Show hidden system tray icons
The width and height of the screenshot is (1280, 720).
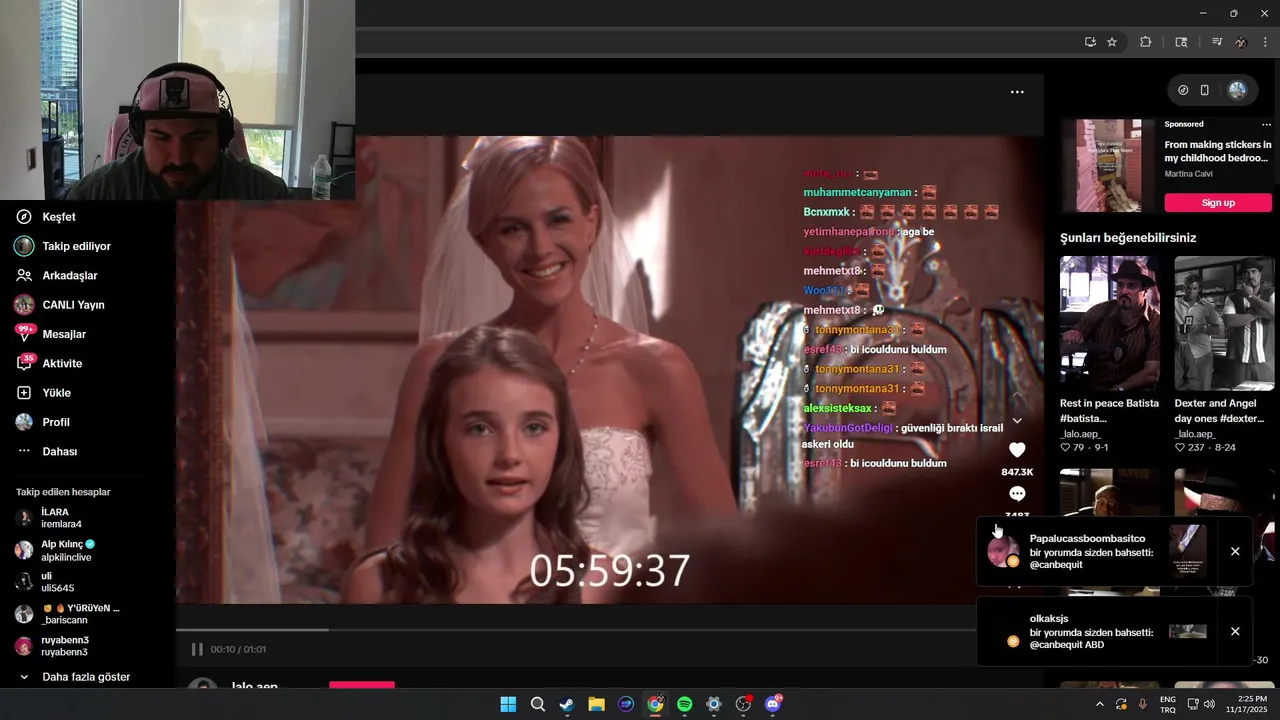tap(1100, 704)
